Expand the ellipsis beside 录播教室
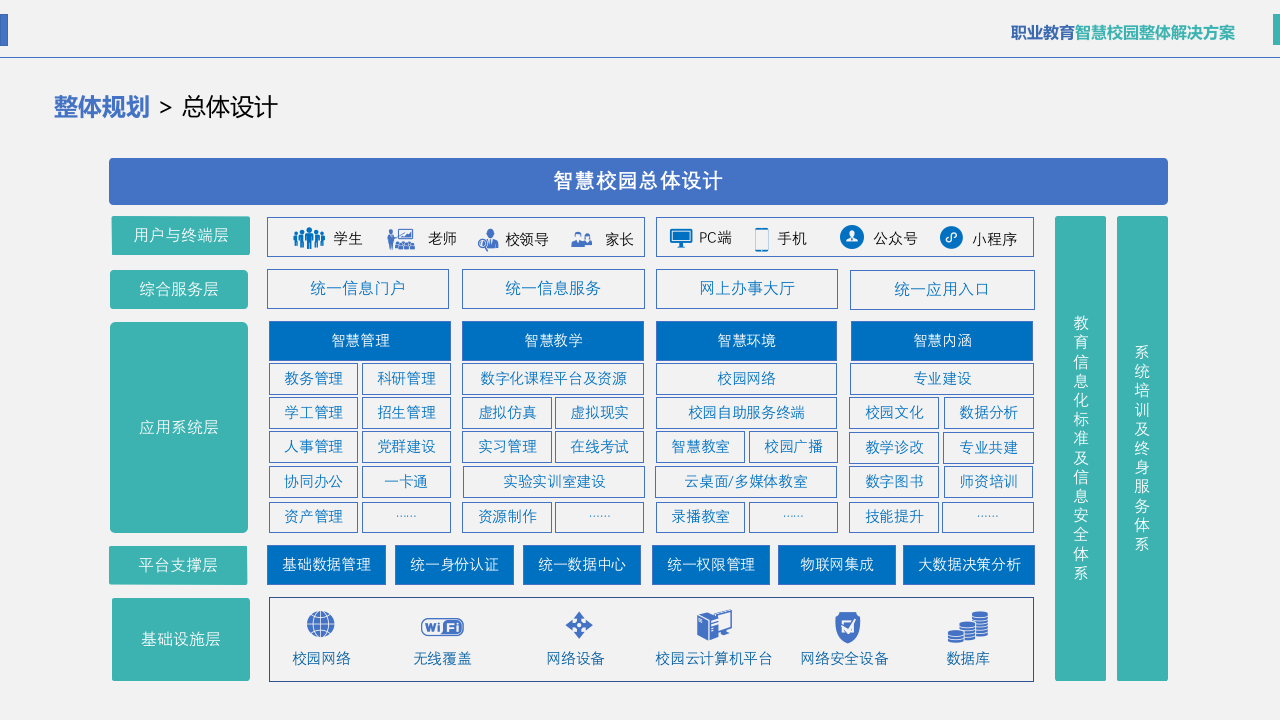Viewport: 1280px width, 720px height. click(x=793, y=517)
